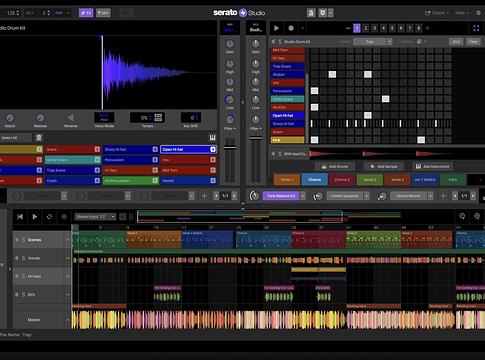Select the Percussion drum pad

coord(131,160)
